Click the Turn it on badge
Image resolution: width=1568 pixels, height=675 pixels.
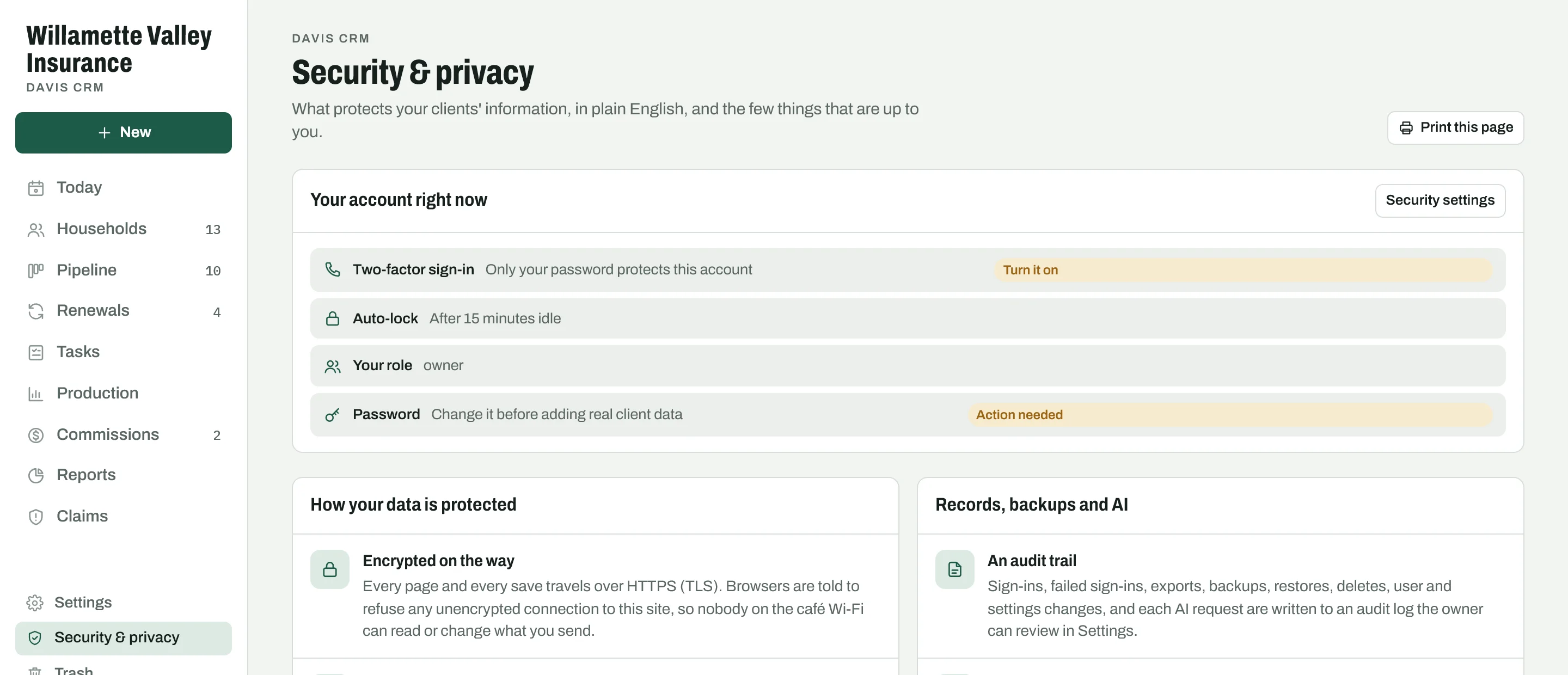tap(1244, 270)
